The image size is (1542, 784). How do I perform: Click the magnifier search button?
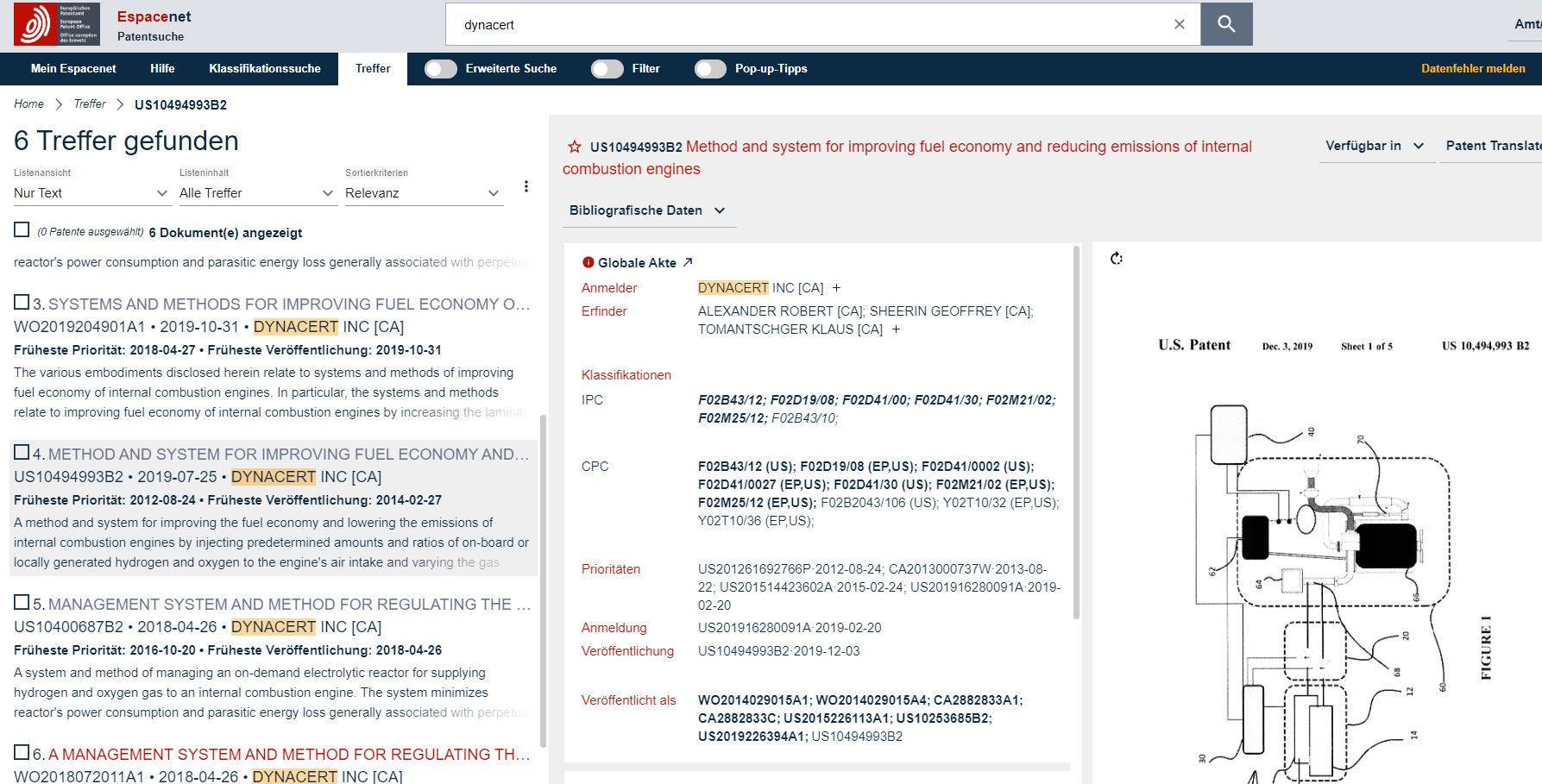pyautogui.click(x=1226, y=24)
